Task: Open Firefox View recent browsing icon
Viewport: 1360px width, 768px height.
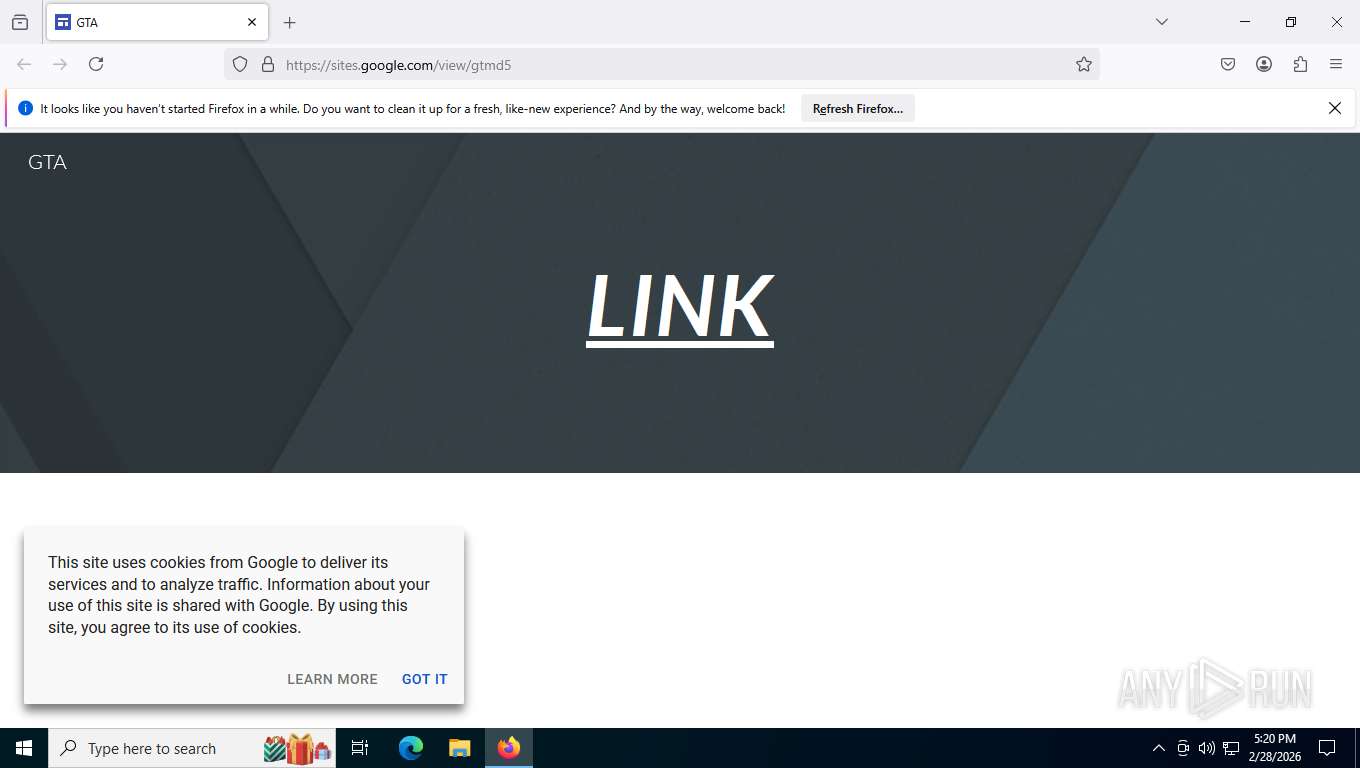Action: 20,22
